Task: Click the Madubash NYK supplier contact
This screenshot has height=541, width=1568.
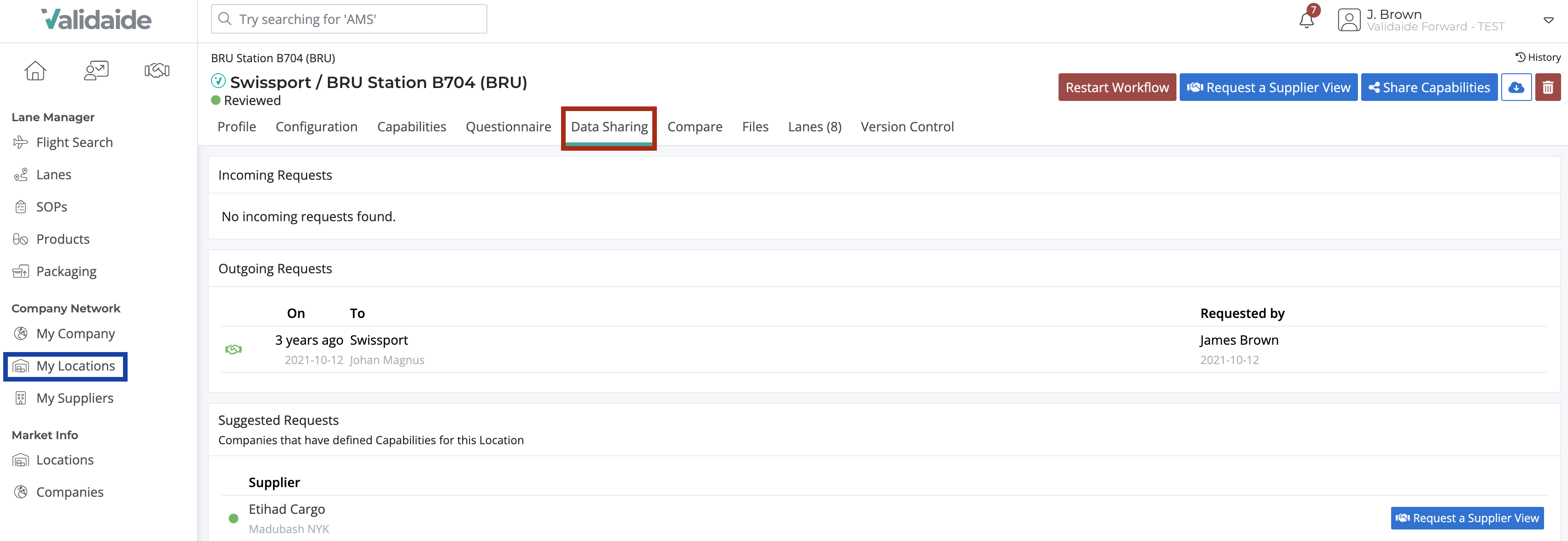Action: pyautogui.click(x=289, y=529)
